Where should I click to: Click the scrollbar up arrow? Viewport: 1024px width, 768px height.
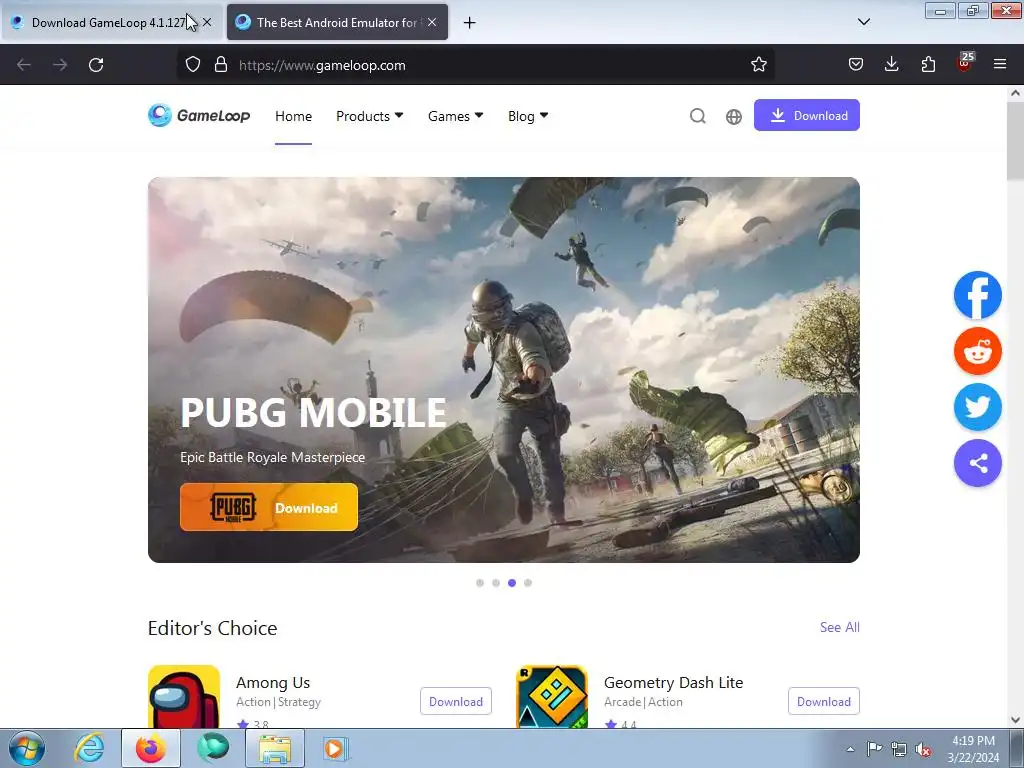click(x=1015, y=93)
